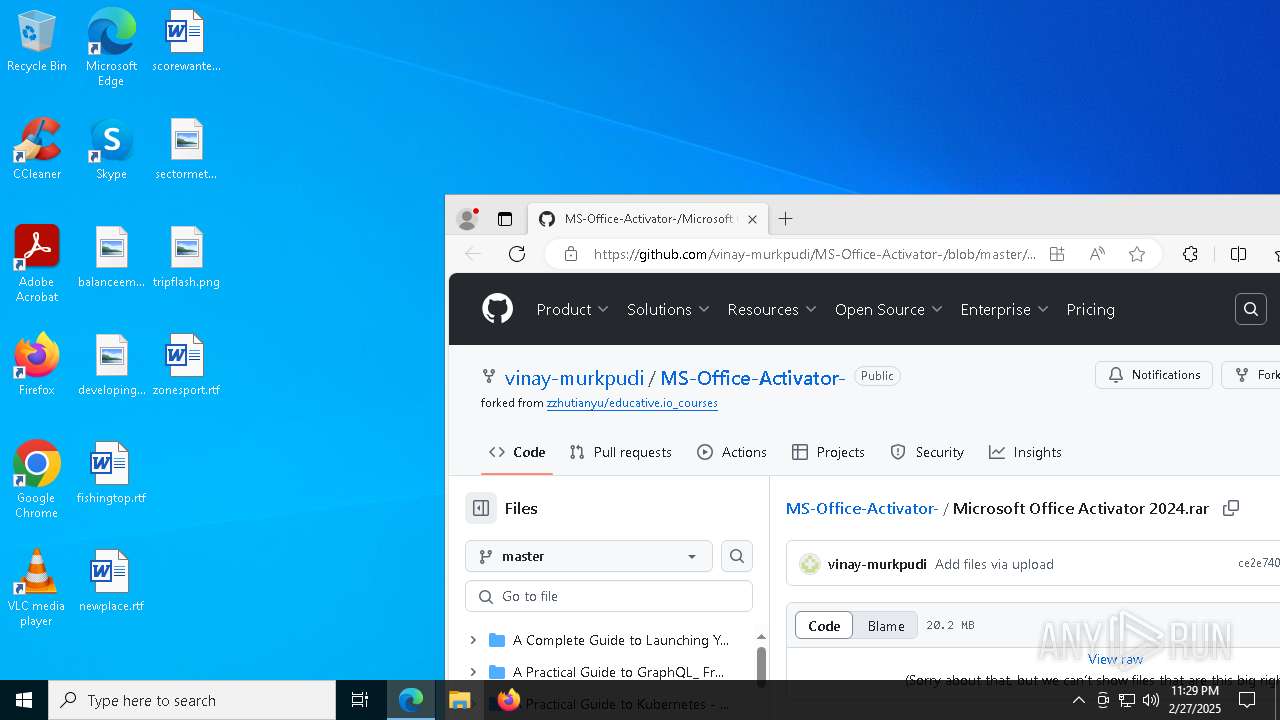Screen dimensions: 1280x720
Task: Open Edge Extensions puzzle icon
Action: click(x=1190, y=254)
